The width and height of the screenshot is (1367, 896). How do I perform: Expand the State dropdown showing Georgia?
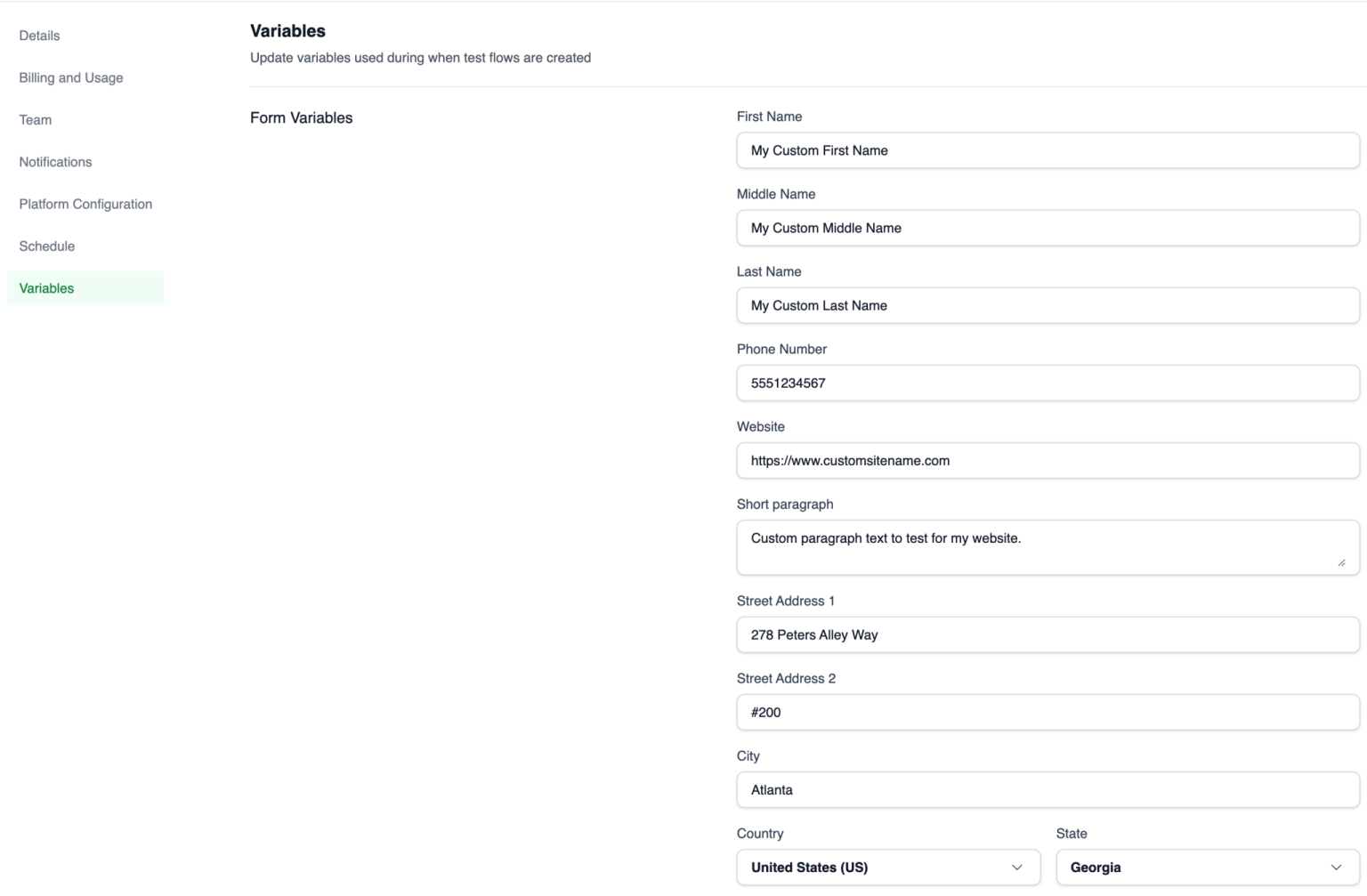(1207, 867)
